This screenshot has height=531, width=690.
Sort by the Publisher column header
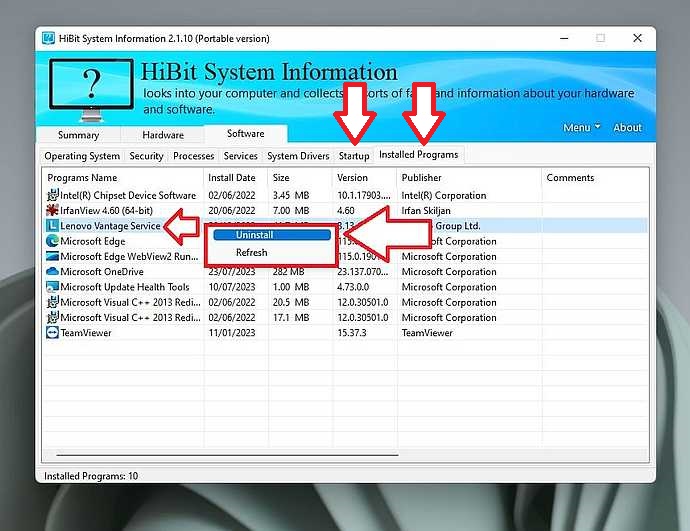[469, 178]
